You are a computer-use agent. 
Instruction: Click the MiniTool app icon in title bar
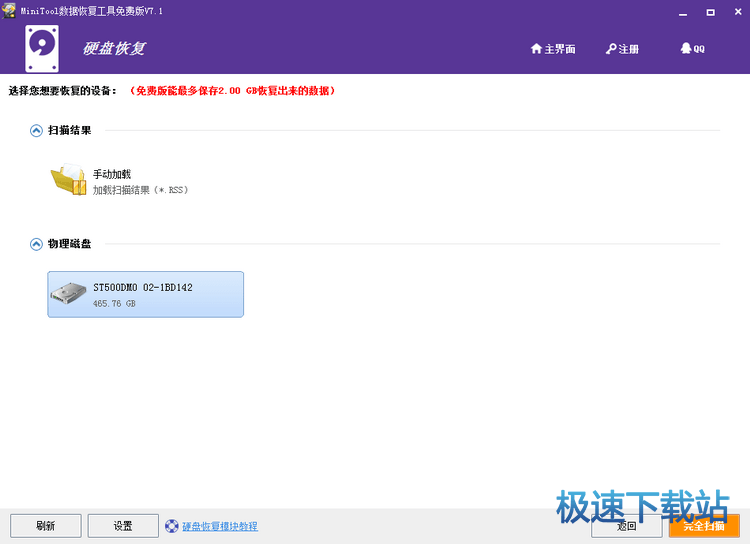(9, 11)
